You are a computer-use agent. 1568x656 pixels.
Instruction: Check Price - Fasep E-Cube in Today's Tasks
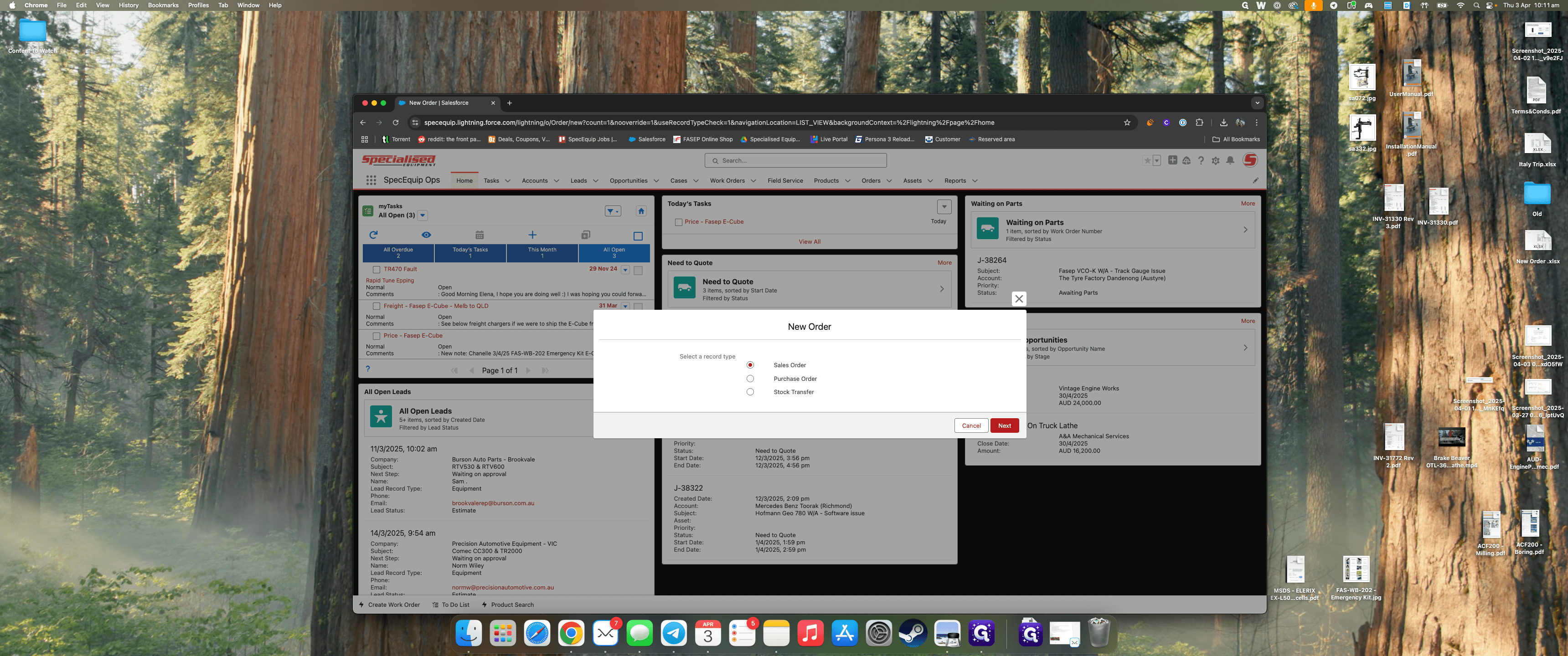tap(678, 222)
